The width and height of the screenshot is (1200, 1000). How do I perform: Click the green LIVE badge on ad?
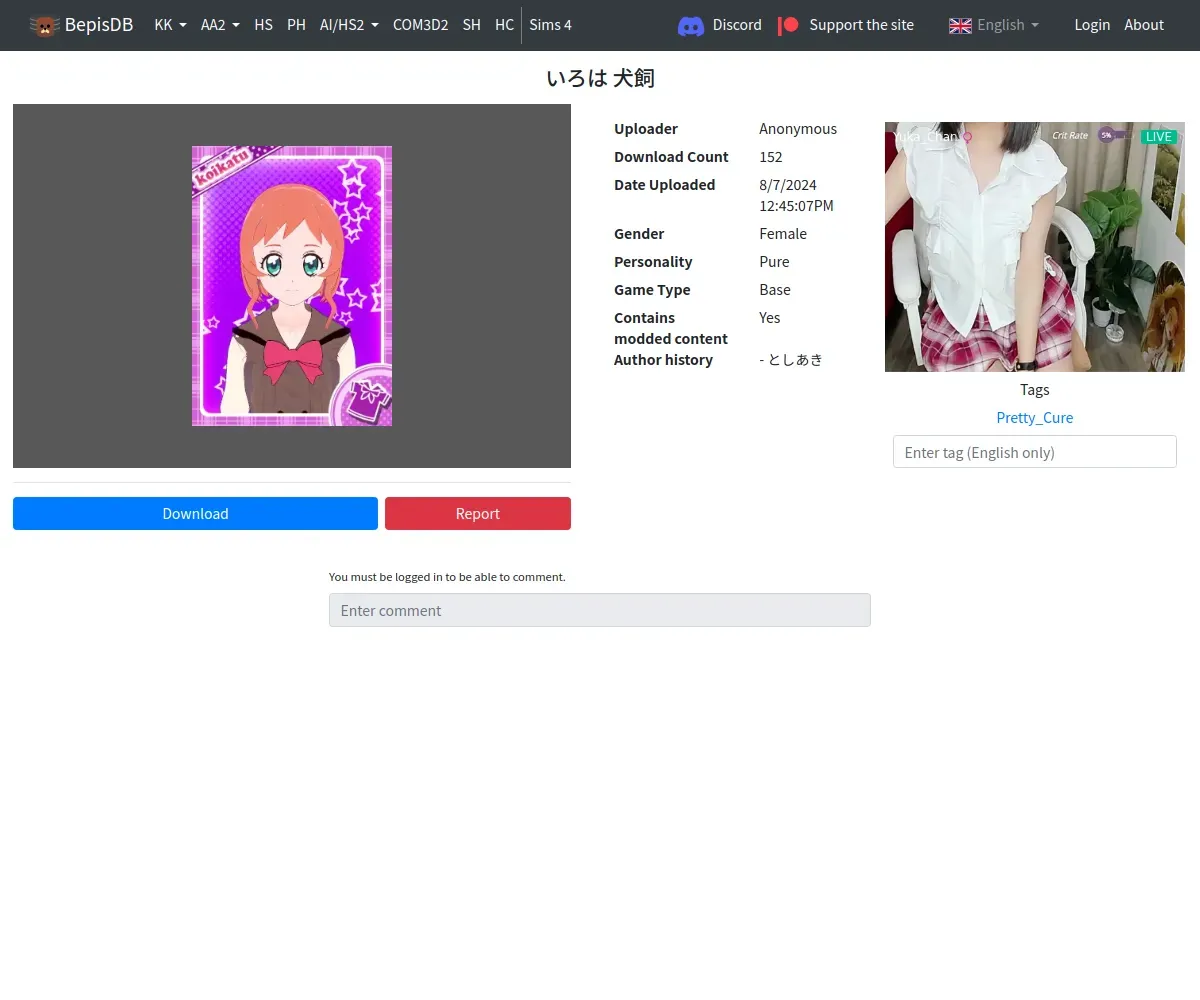click(x=1159, y=137)
